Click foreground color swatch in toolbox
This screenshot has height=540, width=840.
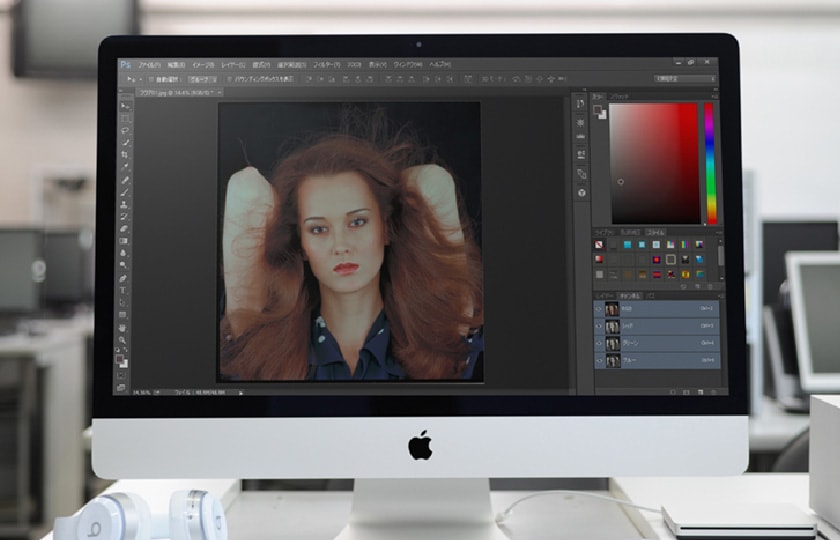120,358
